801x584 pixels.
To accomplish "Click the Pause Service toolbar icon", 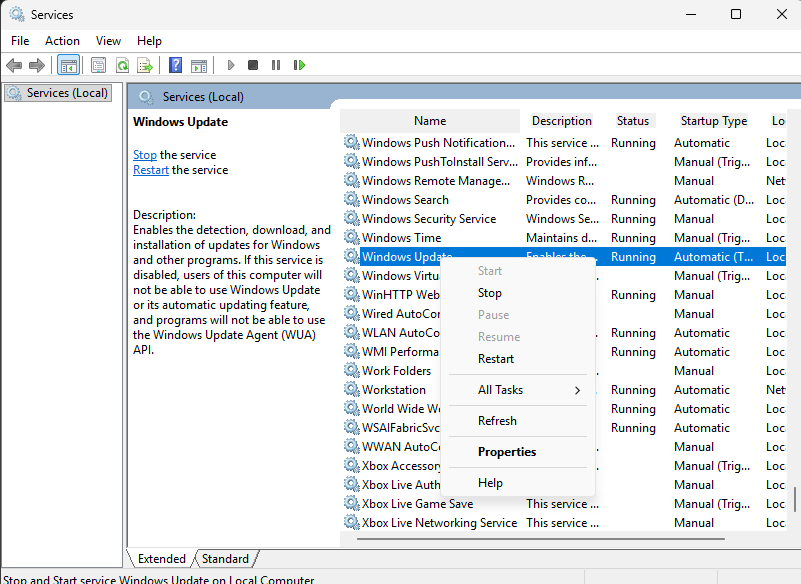I will 276,65.
